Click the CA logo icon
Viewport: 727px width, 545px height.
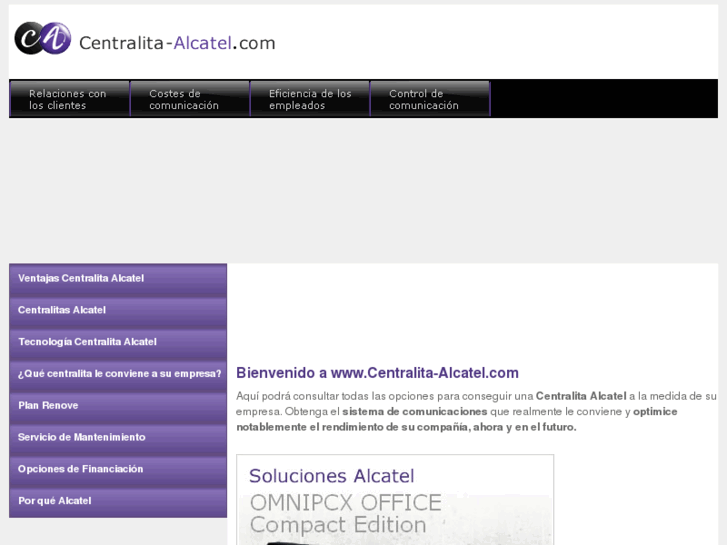(x=43, y=38)
